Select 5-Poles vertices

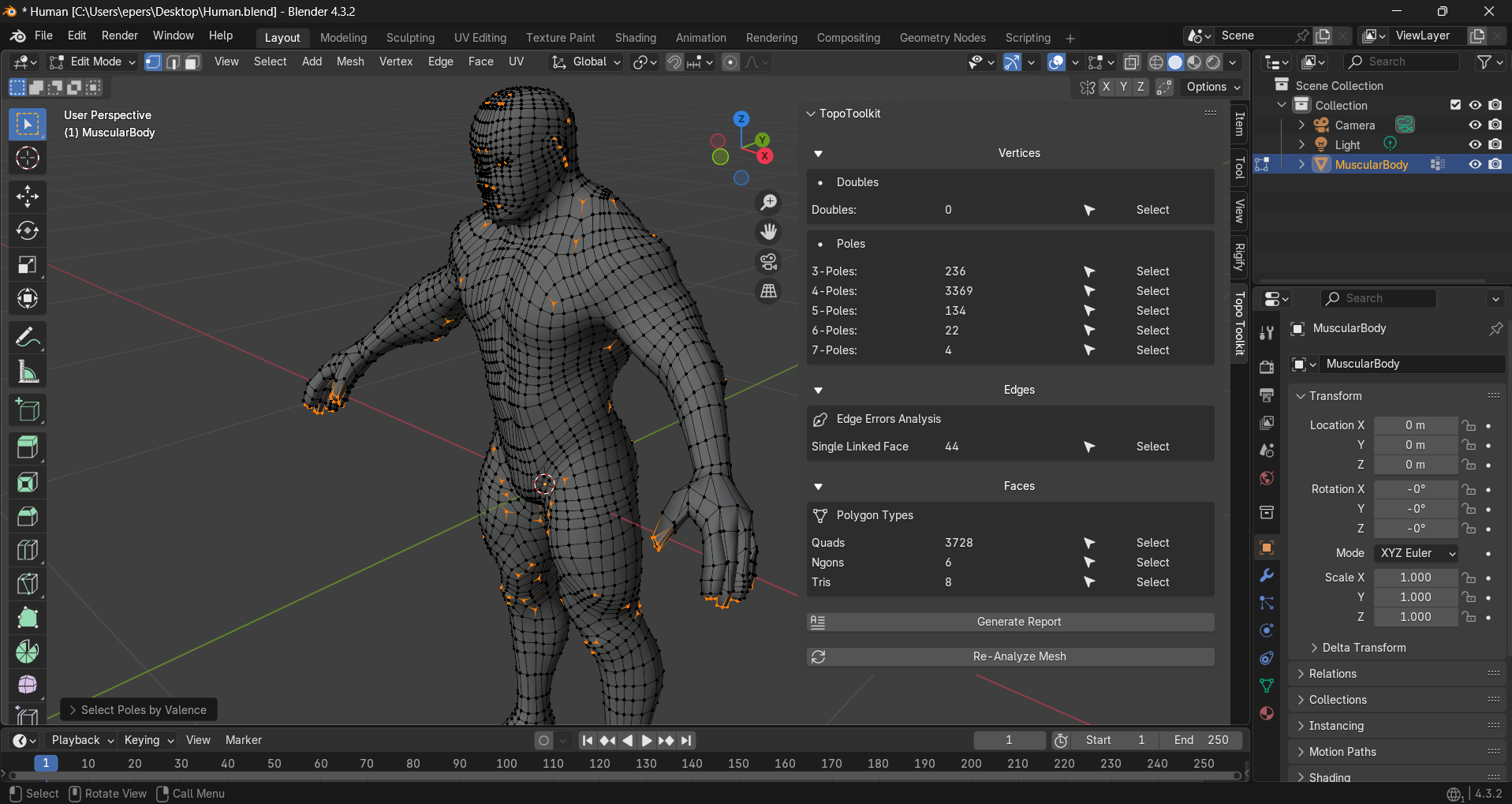[x=1153, y=311]
